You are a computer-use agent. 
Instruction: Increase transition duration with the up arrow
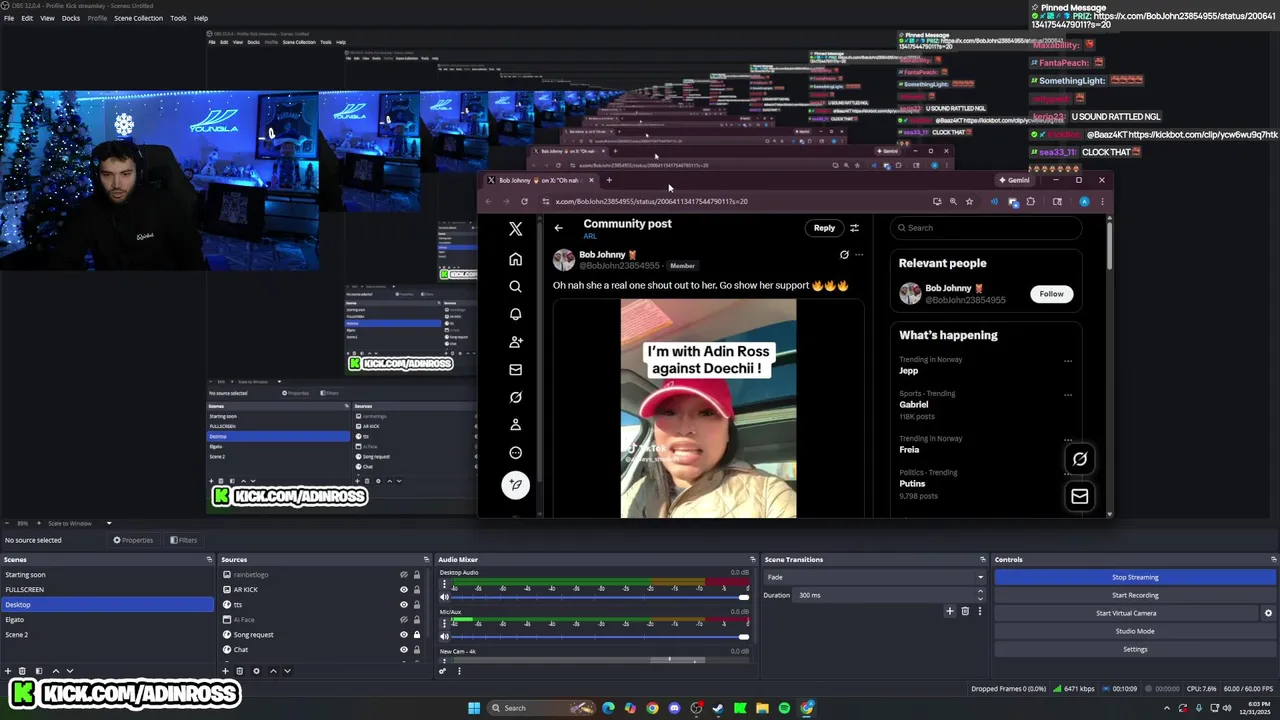pos(980,592)
